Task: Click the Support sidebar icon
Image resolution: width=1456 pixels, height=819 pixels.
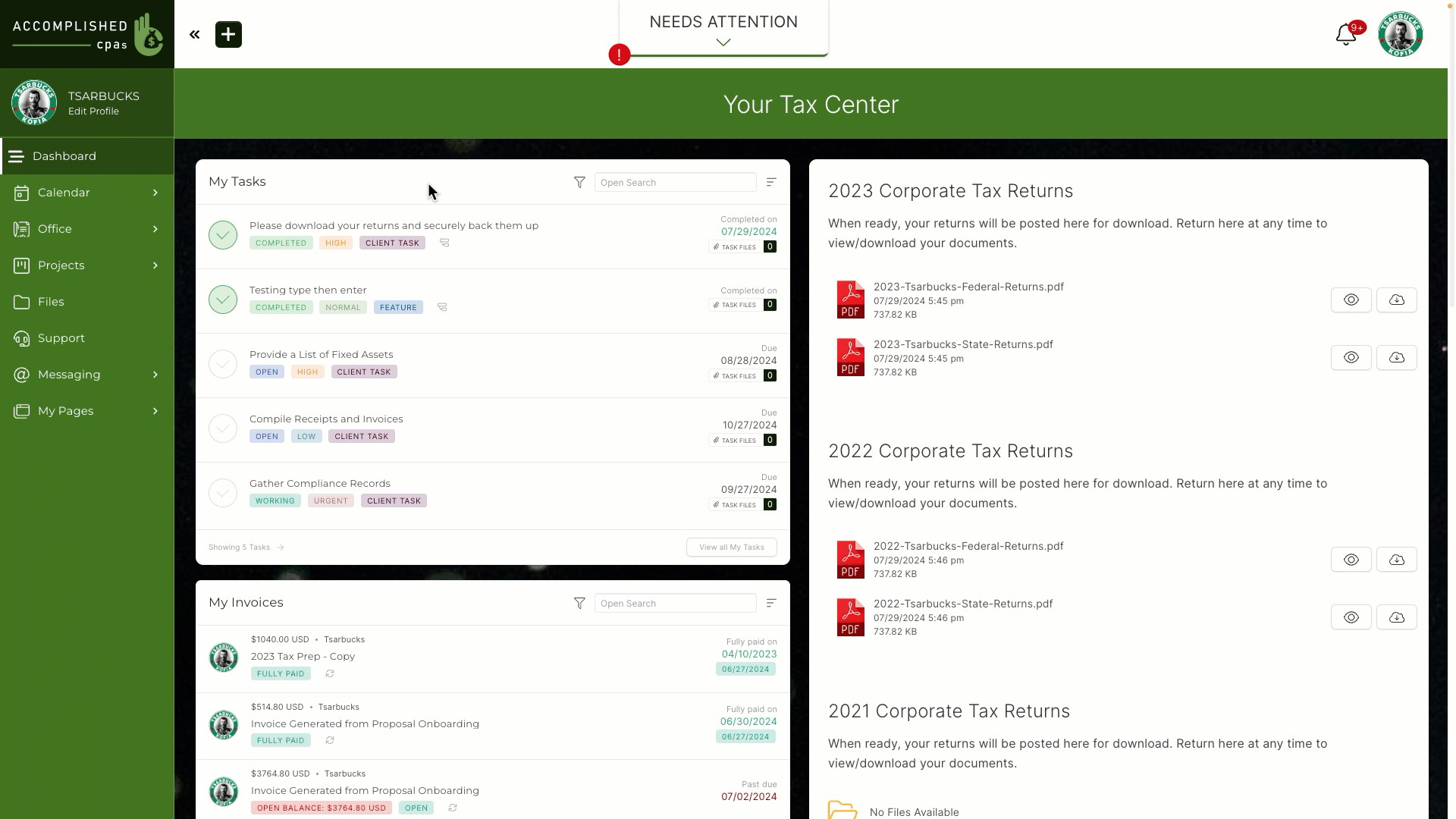Action: 21,338
